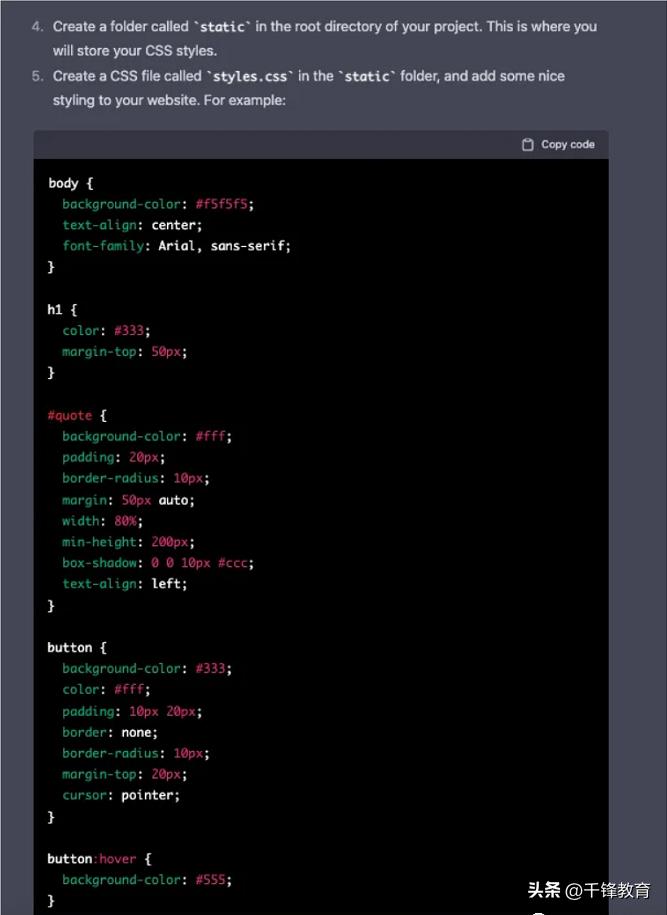The height and width of the screenshot is (915, 667).
Task: Click the `static` folder mention in step 5
Action: pyautogui.click(x=367, y=76)
